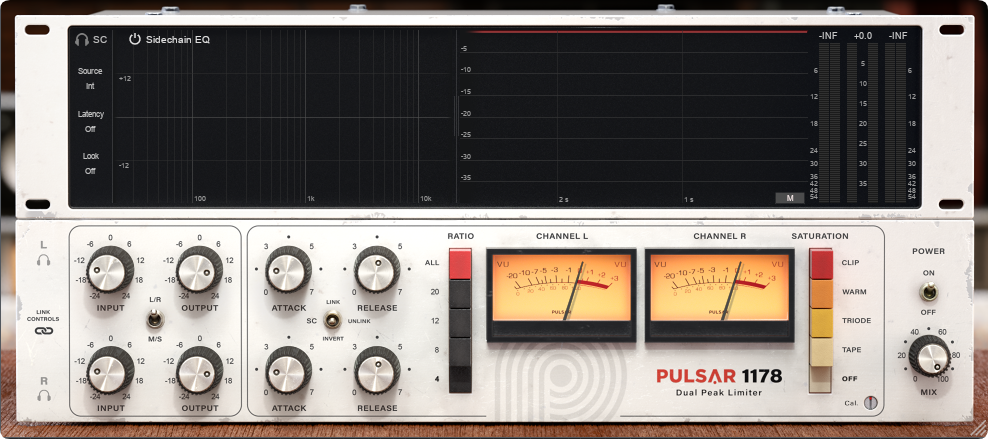Select ratio 8 button
Screen dimensions: 988x439
(460, 351)
